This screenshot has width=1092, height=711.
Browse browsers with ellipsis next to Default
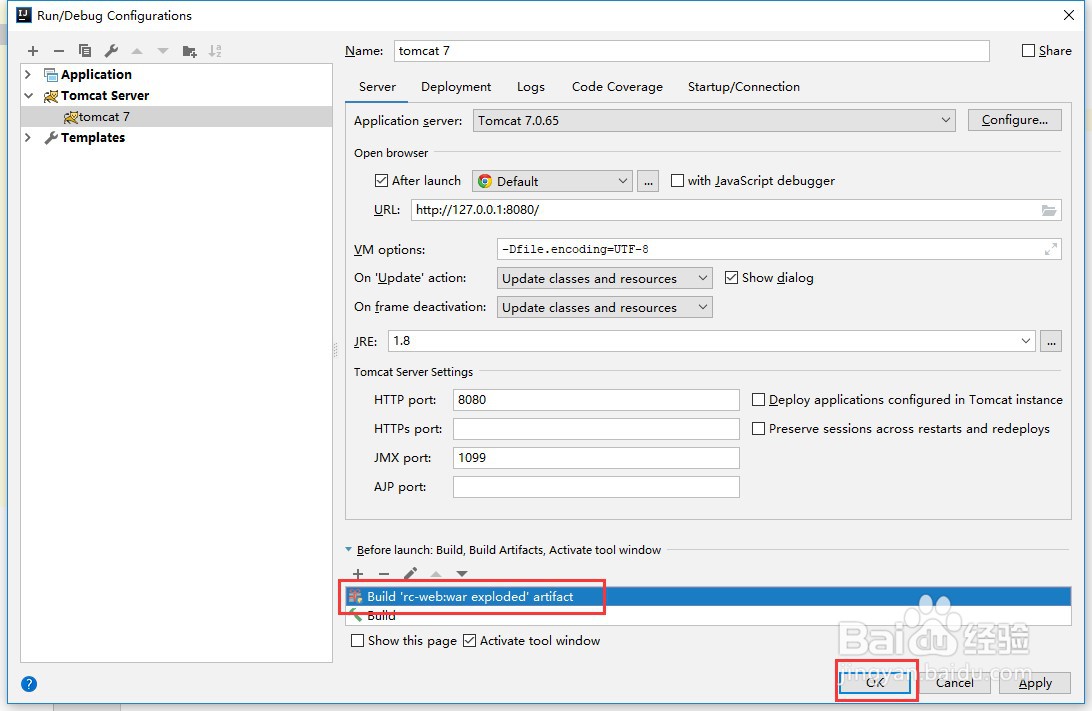648,181
